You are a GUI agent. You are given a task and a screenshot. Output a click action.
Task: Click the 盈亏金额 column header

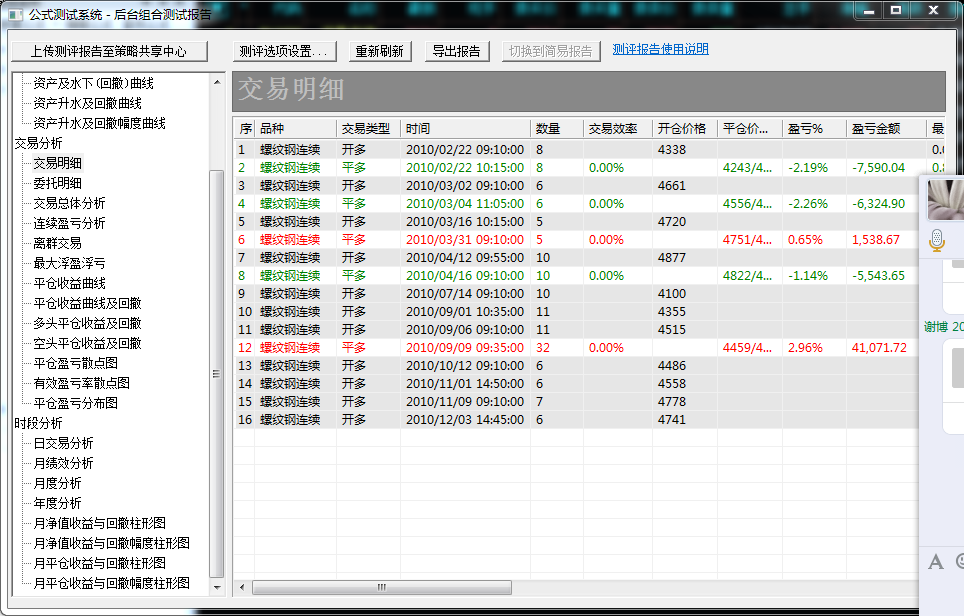coord(876,129)
